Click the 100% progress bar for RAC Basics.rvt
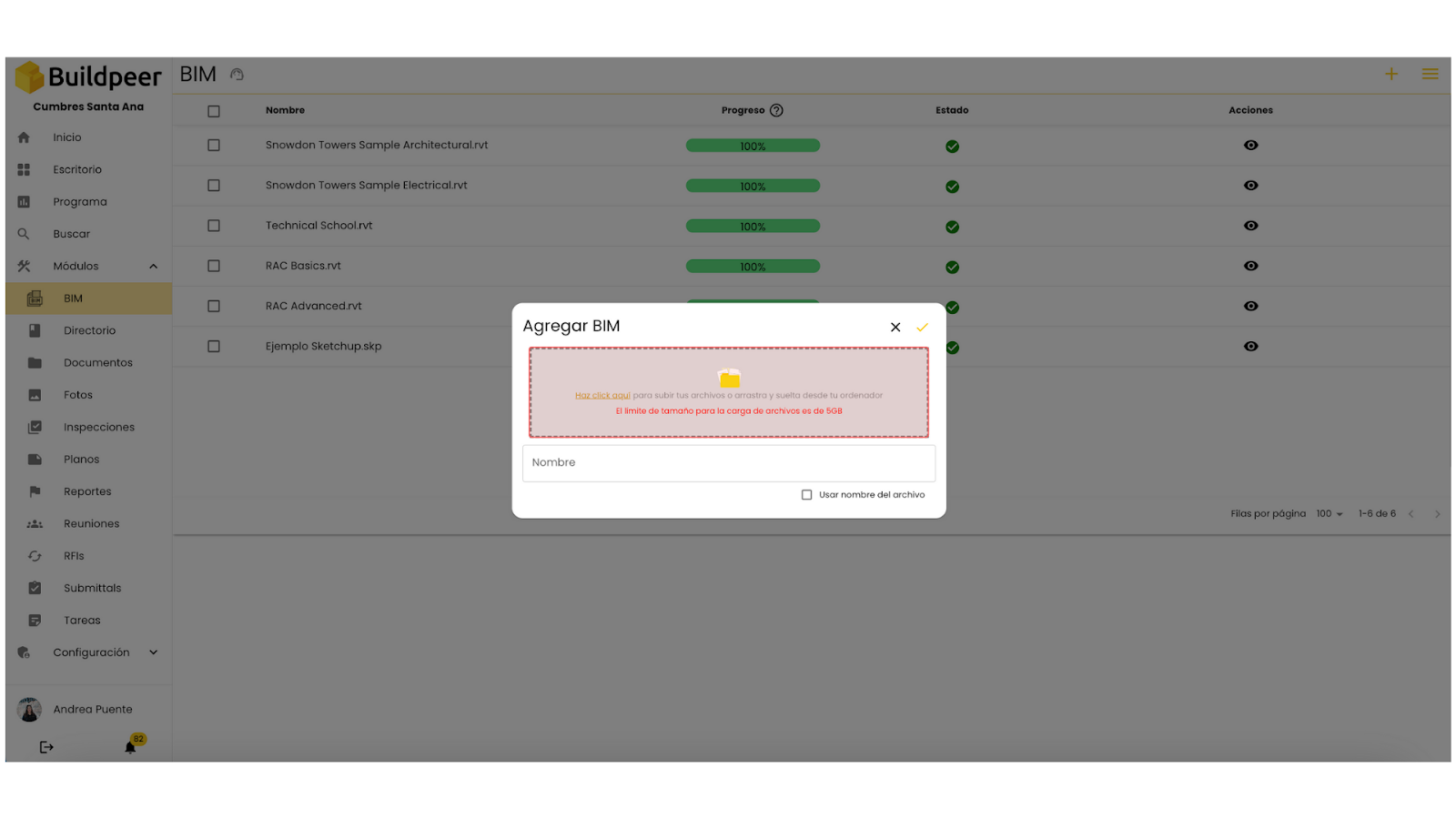Screen dimensions: 1456x819 tap(753, 267)
